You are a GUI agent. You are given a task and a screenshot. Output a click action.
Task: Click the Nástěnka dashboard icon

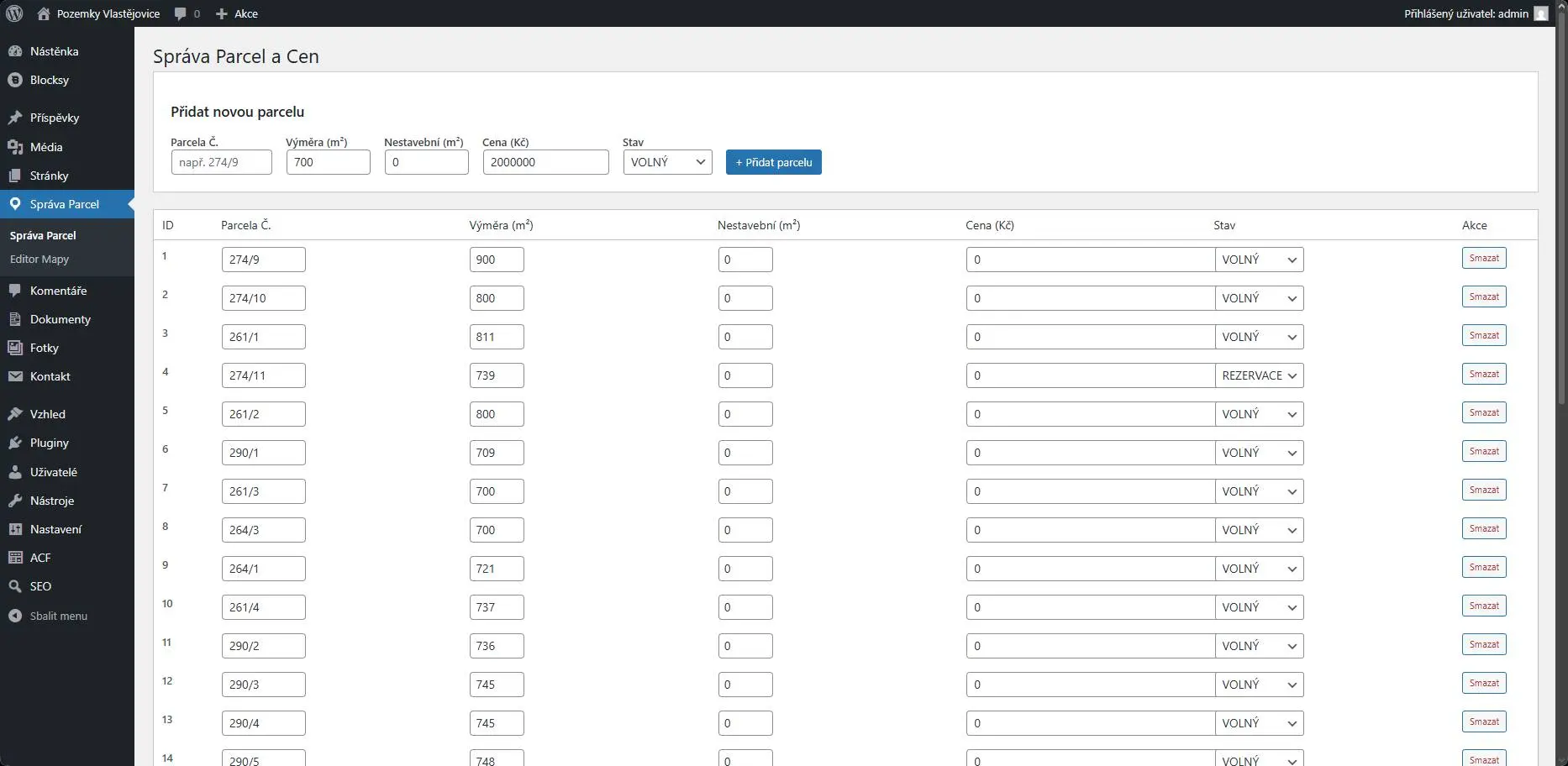pyautogui.click(x=15, y=51)
